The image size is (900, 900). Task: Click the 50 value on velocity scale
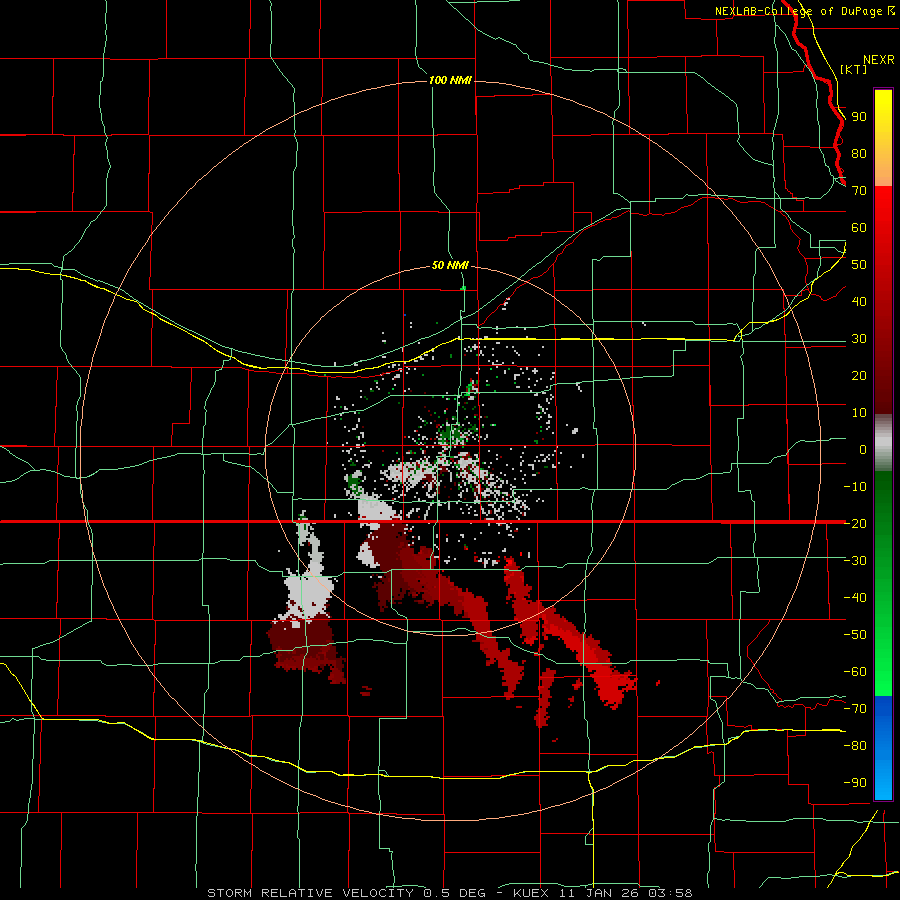pyautogui.click(x=859, y=265)
